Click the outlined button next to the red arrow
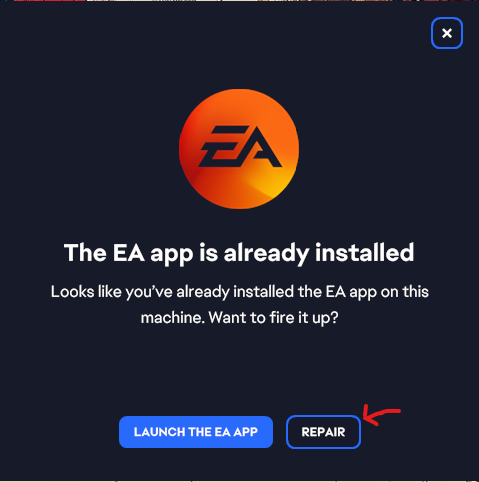This screenshot has width=479, height=482. tap(323, 432)
